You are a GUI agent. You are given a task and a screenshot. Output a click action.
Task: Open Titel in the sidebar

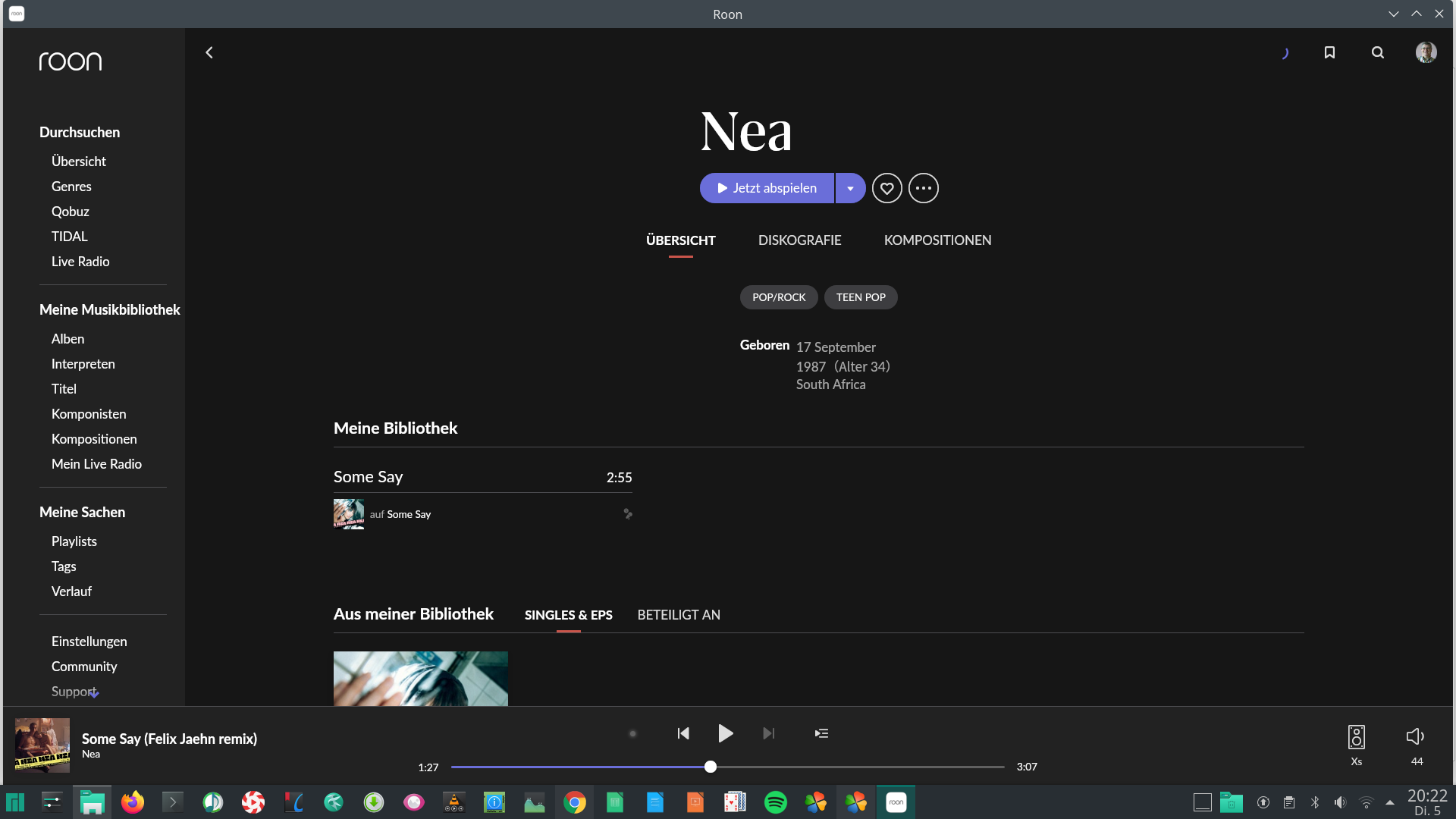tap(64, 389)
